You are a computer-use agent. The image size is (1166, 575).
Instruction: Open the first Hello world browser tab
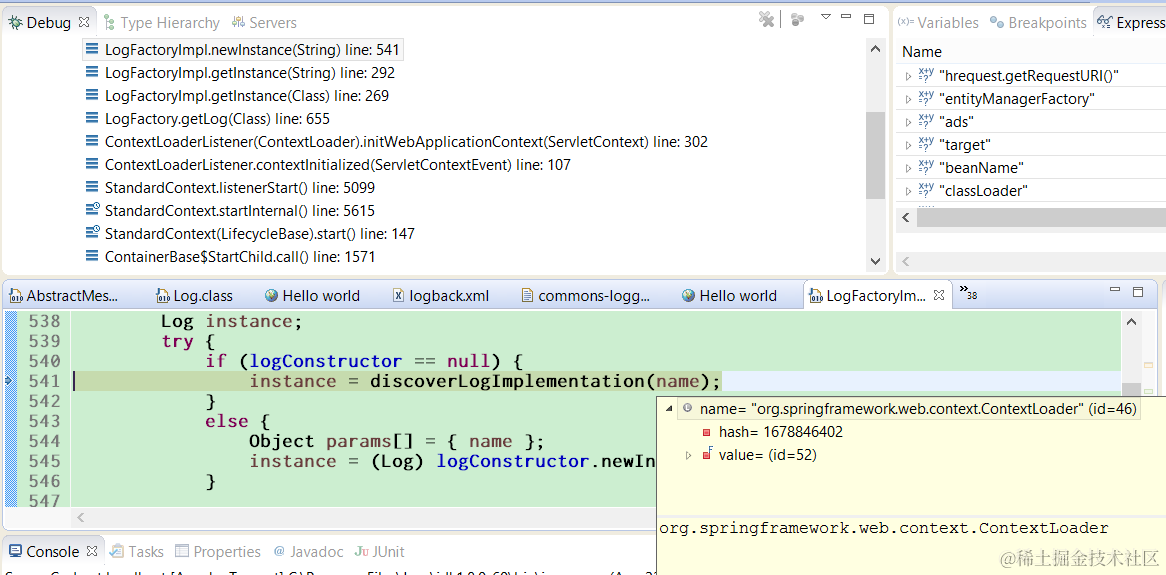coord(312,296)
